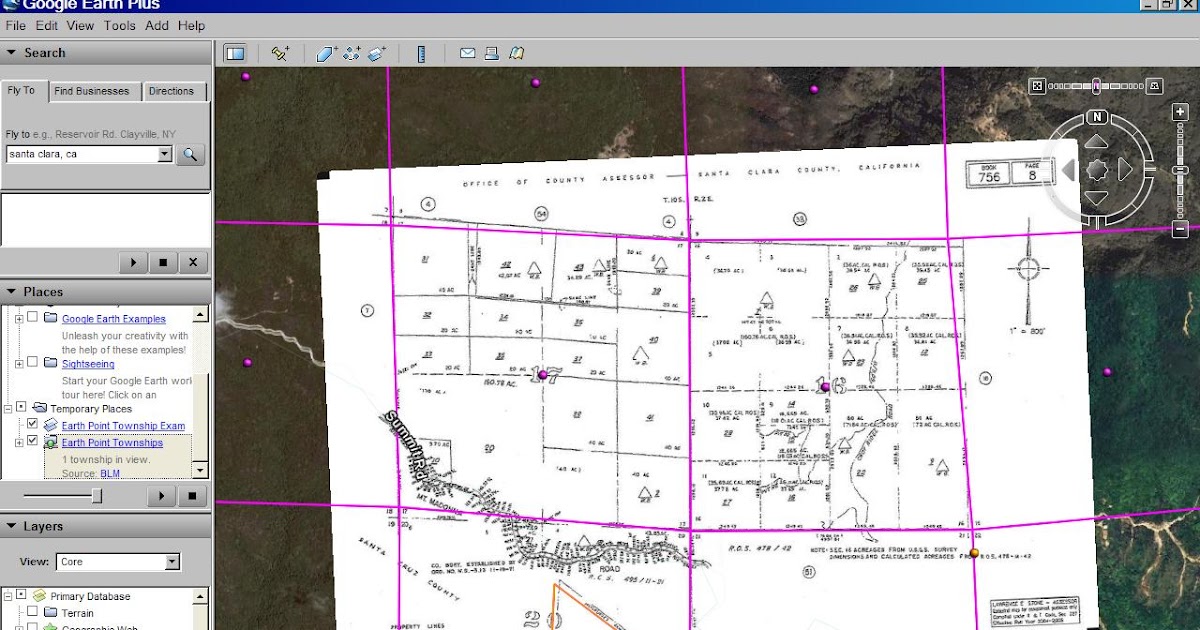Screen dimensions: 1200x630
Task: Play the tour in Places panel
Action: point(161,496)
